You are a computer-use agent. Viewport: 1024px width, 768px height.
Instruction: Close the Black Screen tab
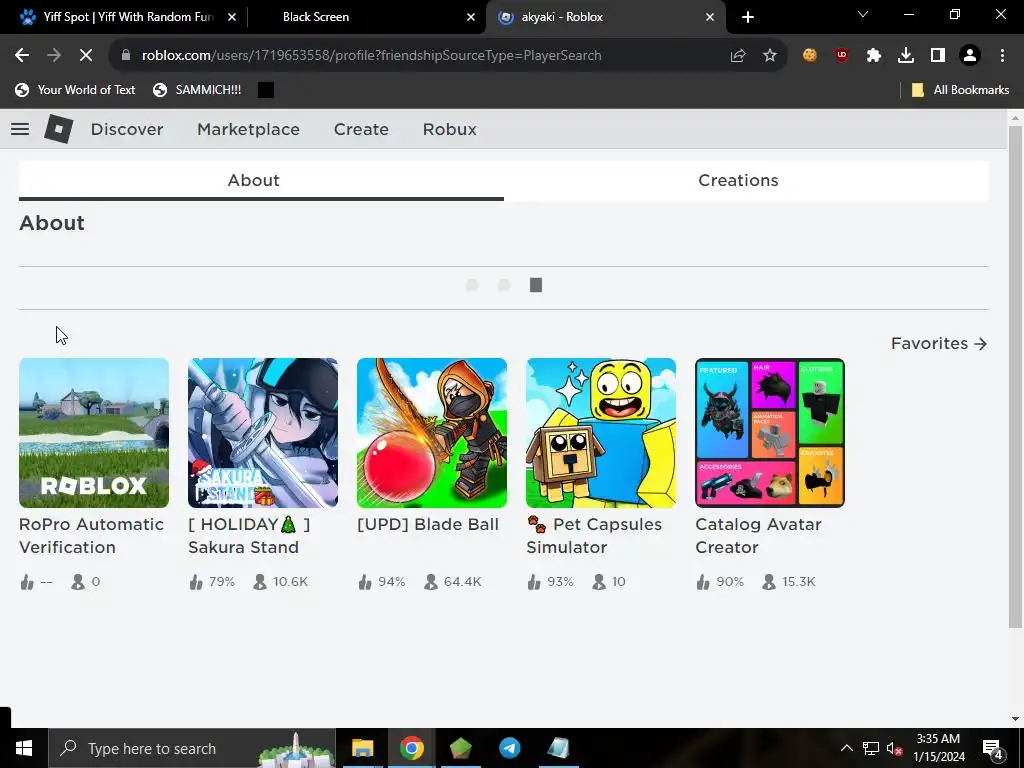point(471,17)
